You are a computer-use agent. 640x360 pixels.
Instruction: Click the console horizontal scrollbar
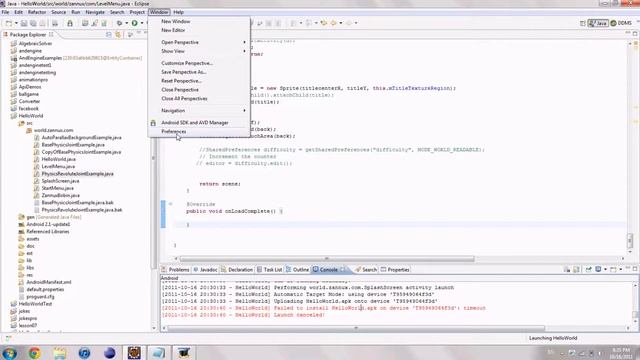(356, 328)
